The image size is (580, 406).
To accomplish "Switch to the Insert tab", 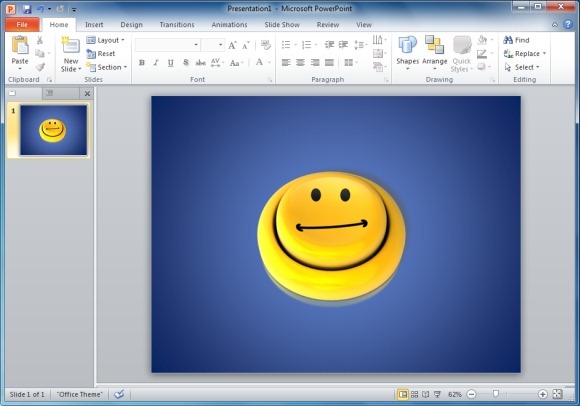I will (94, 25).
